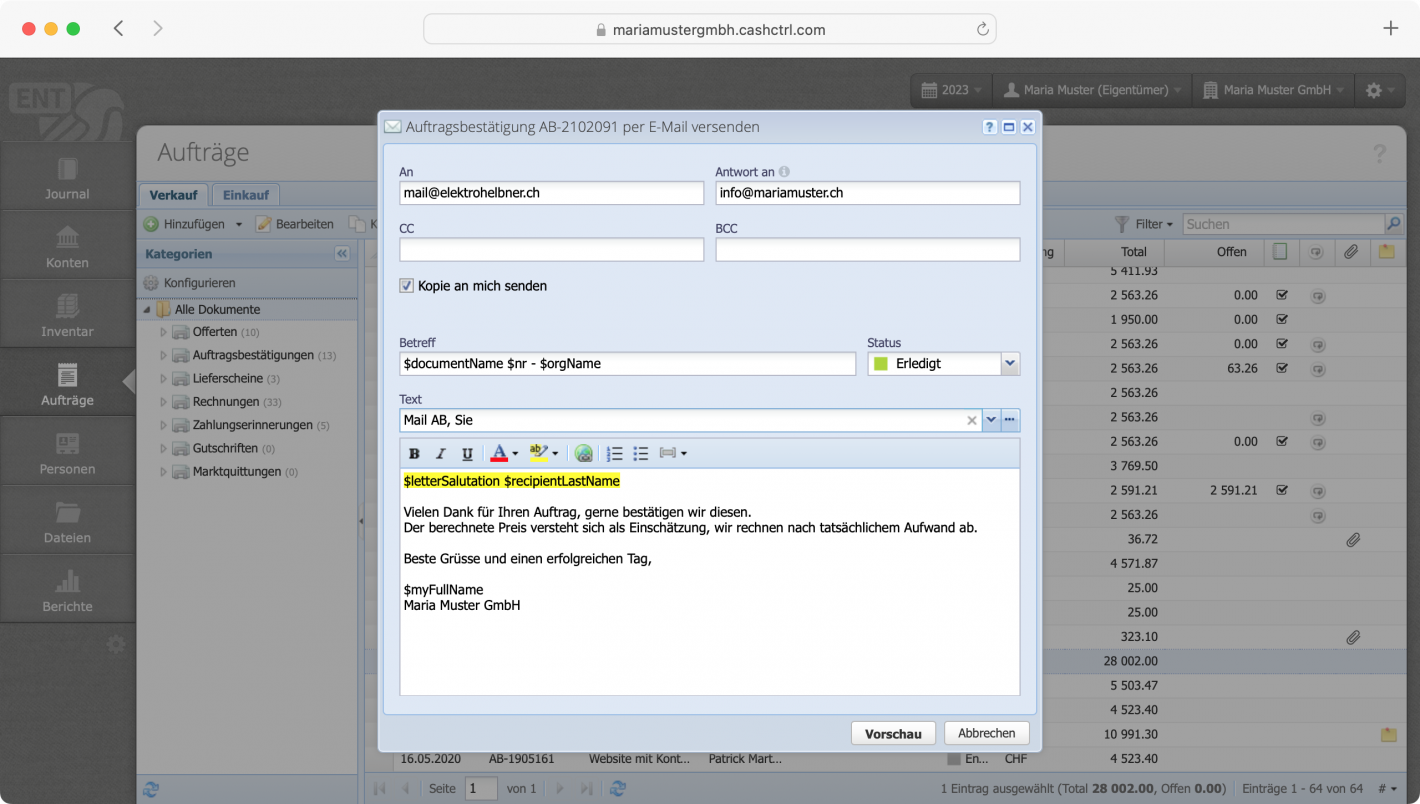Screen dimensions: 1420x804
Task: Switch to the Einkauf tab
Action: coord(245,194)
